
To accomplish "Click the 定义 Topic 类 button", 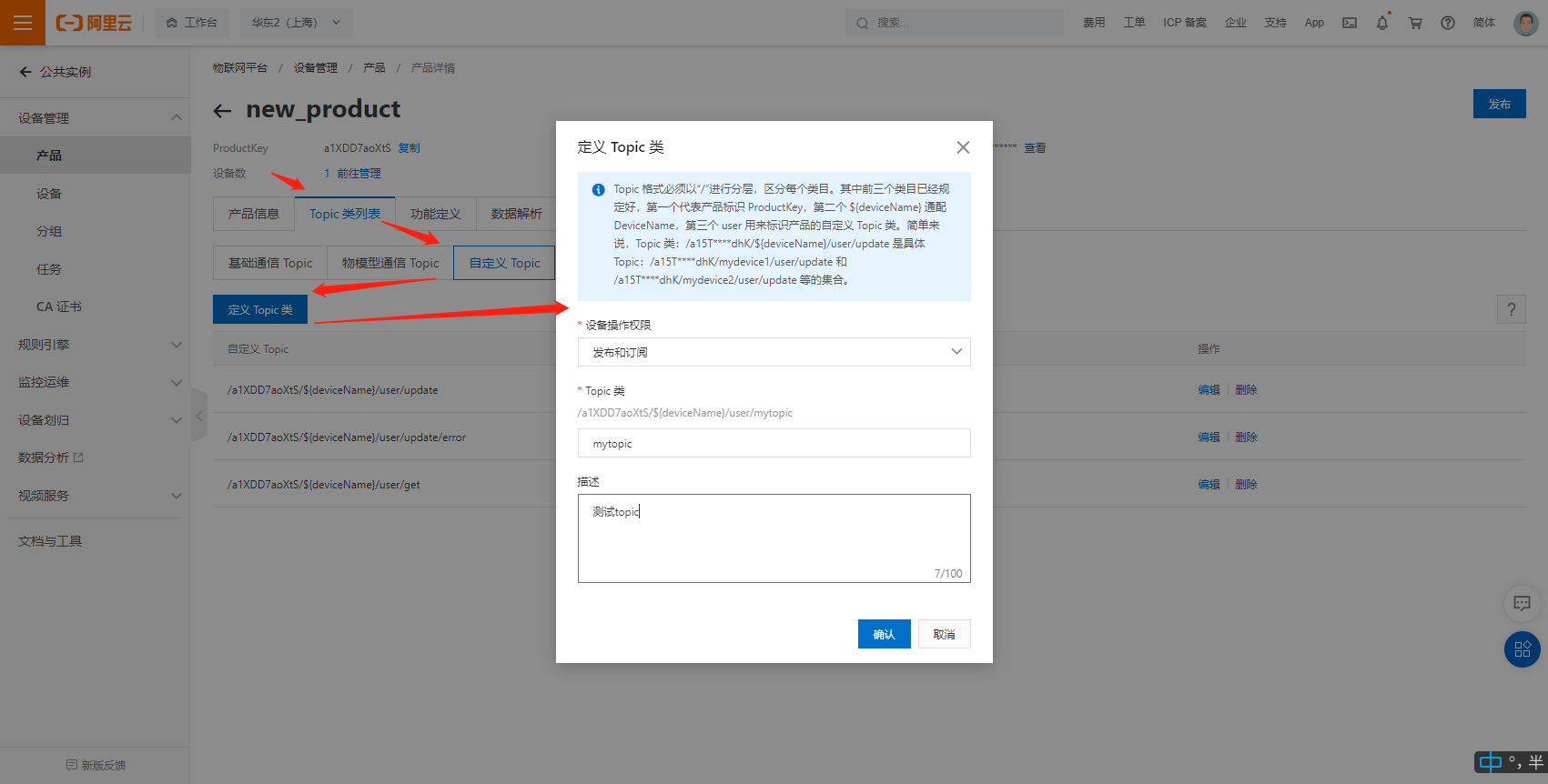I will [x=260, y=309].
